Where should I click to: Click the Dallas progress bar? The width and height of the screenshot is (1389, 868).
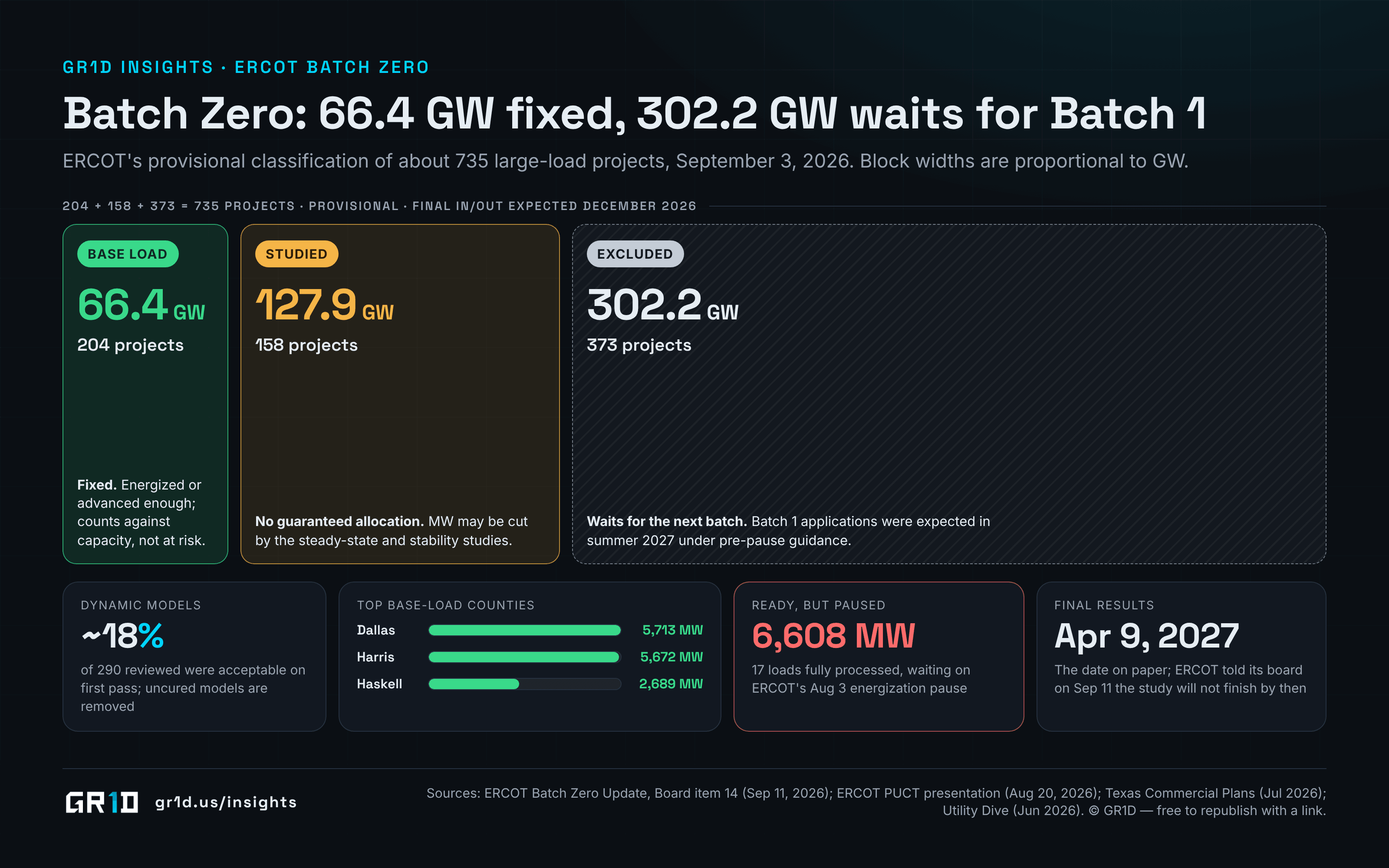click(525, 630)
